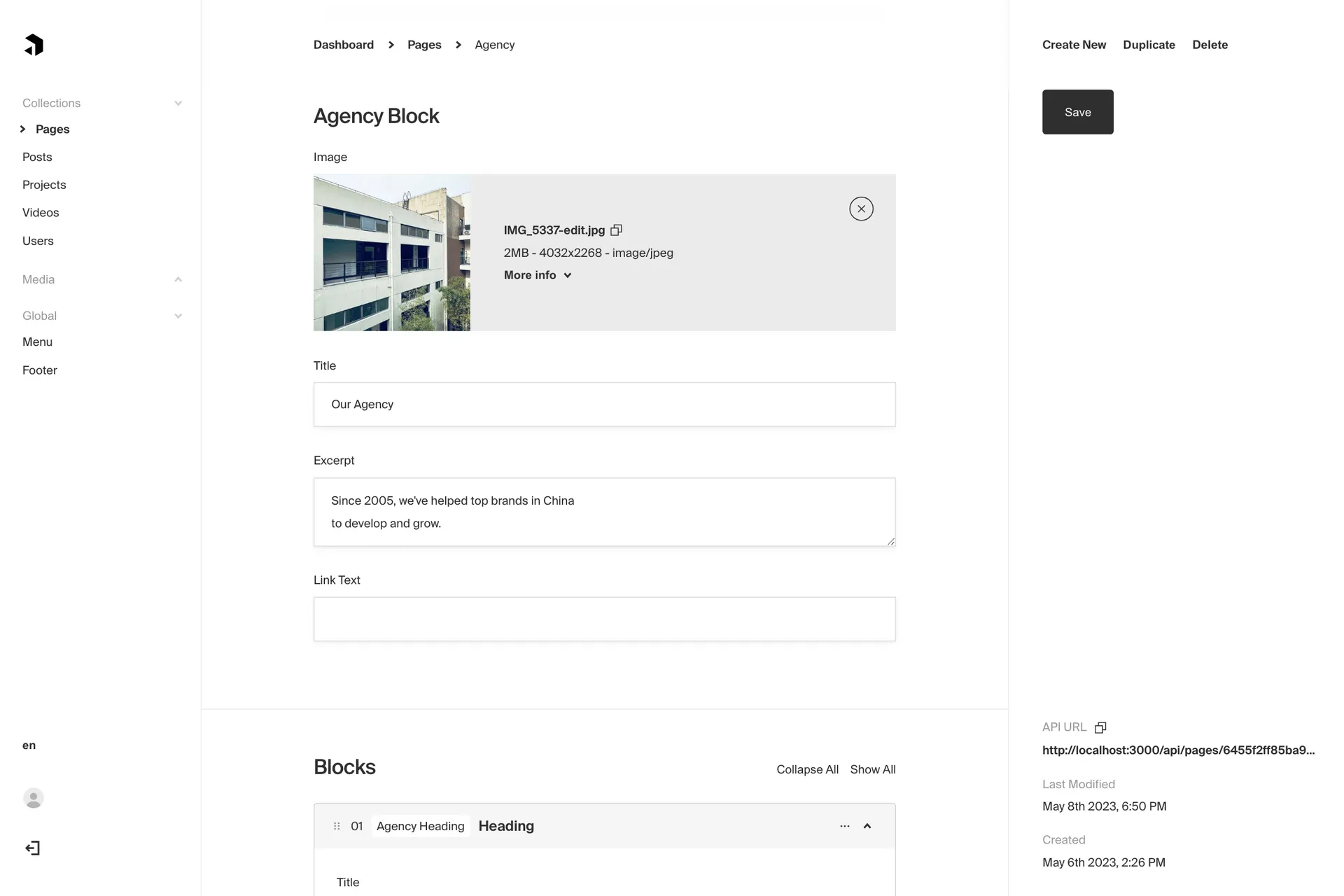1344x896 pixels.
Task: Collapse the Agency Heading block
Action: click(x=867, y=826)
